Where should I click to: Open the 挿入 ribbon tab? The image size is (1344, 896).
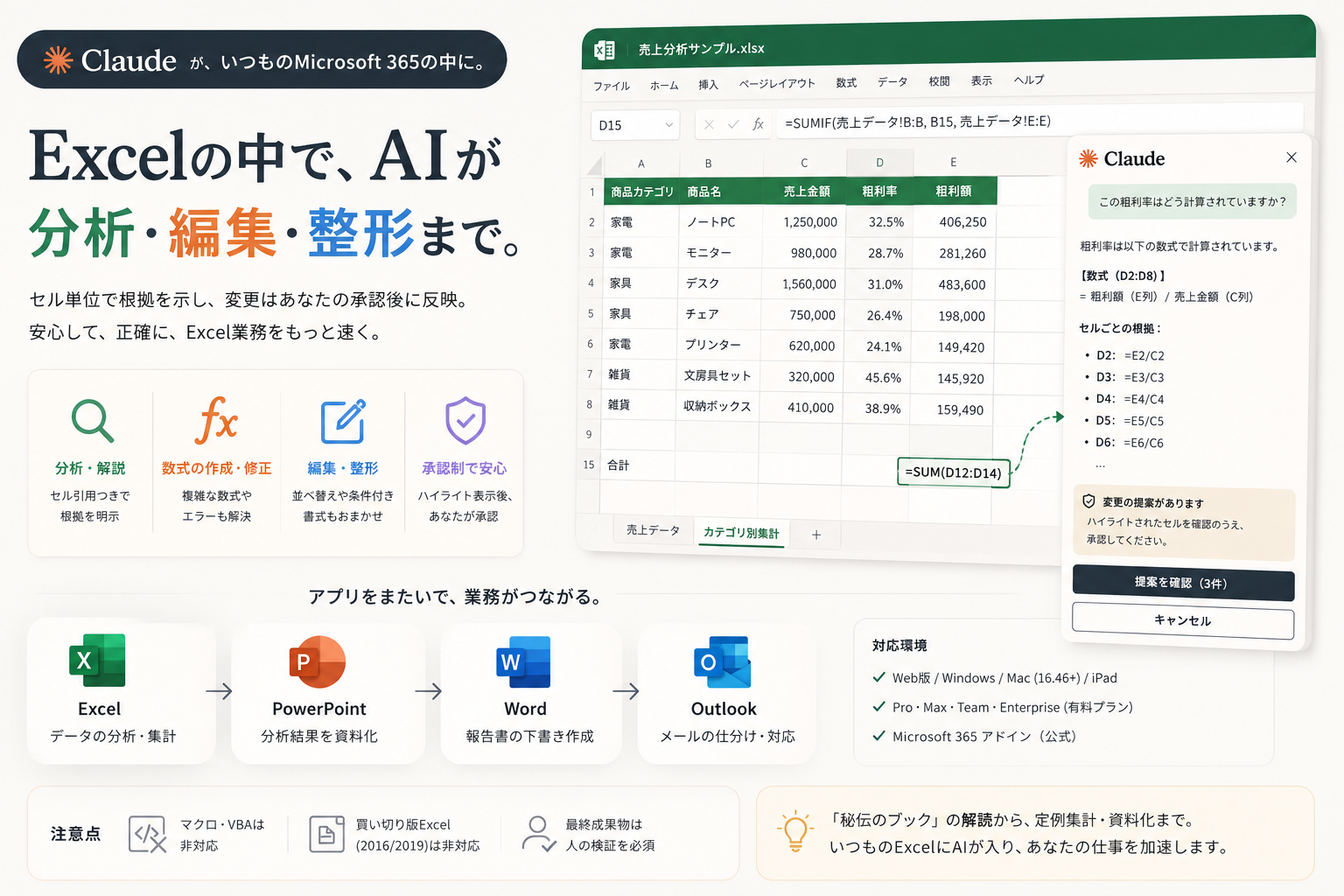click(708, 84)
